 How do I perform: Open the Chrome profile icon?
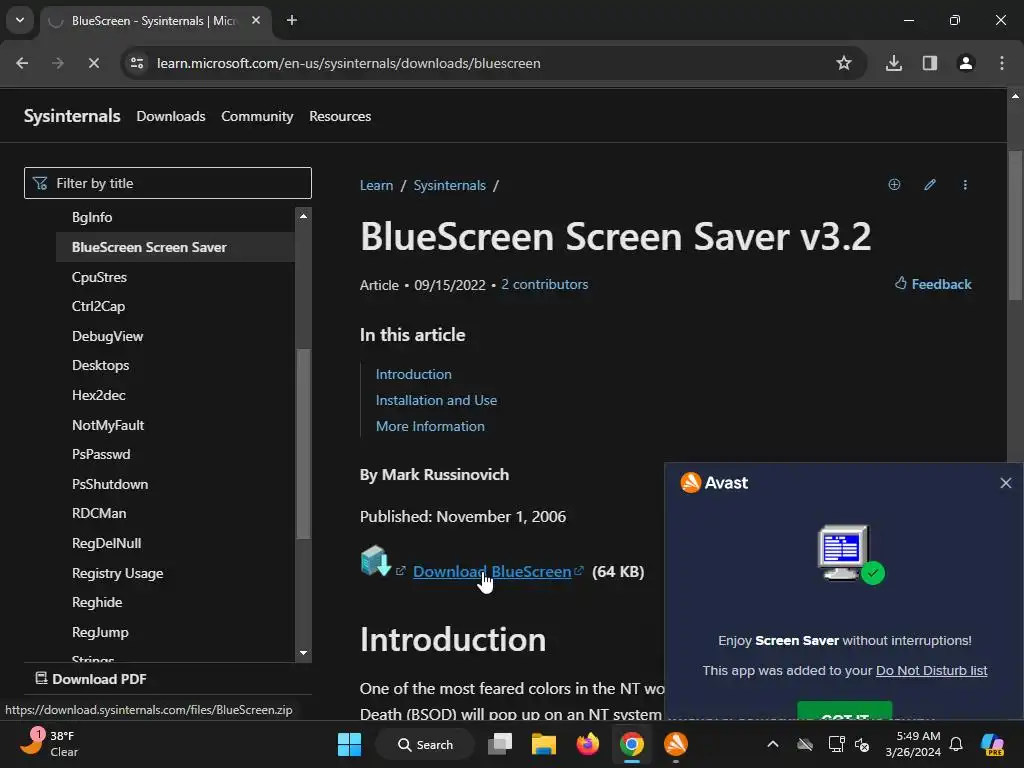tap(966, 63)
